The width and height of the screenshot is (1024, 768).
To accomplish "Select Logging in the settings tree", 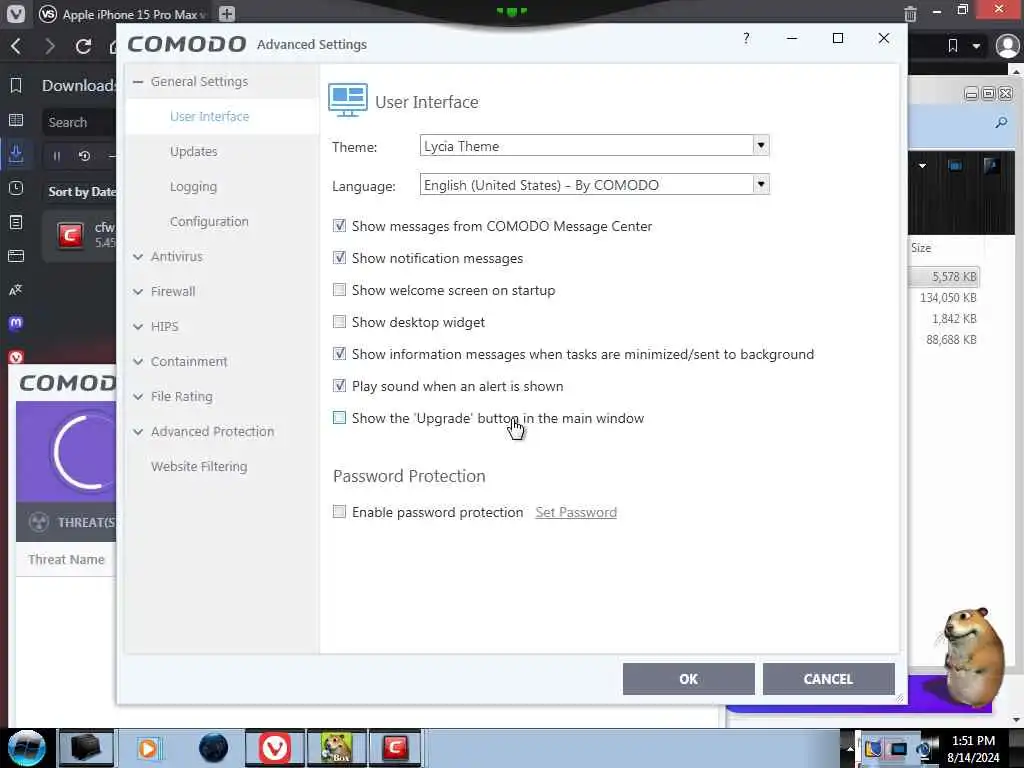I will coord(193,187).
